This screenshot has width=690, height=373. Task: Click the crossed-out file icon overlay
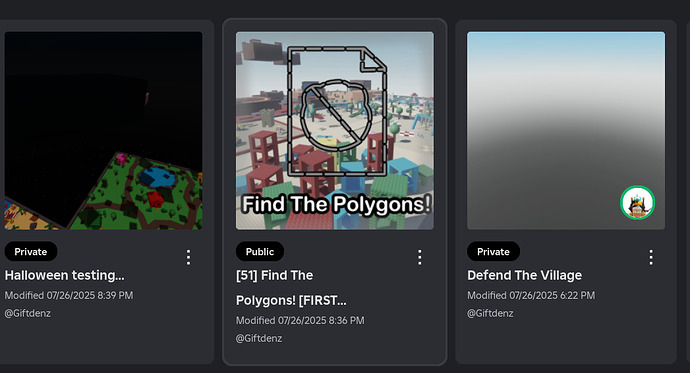point(337,111)
